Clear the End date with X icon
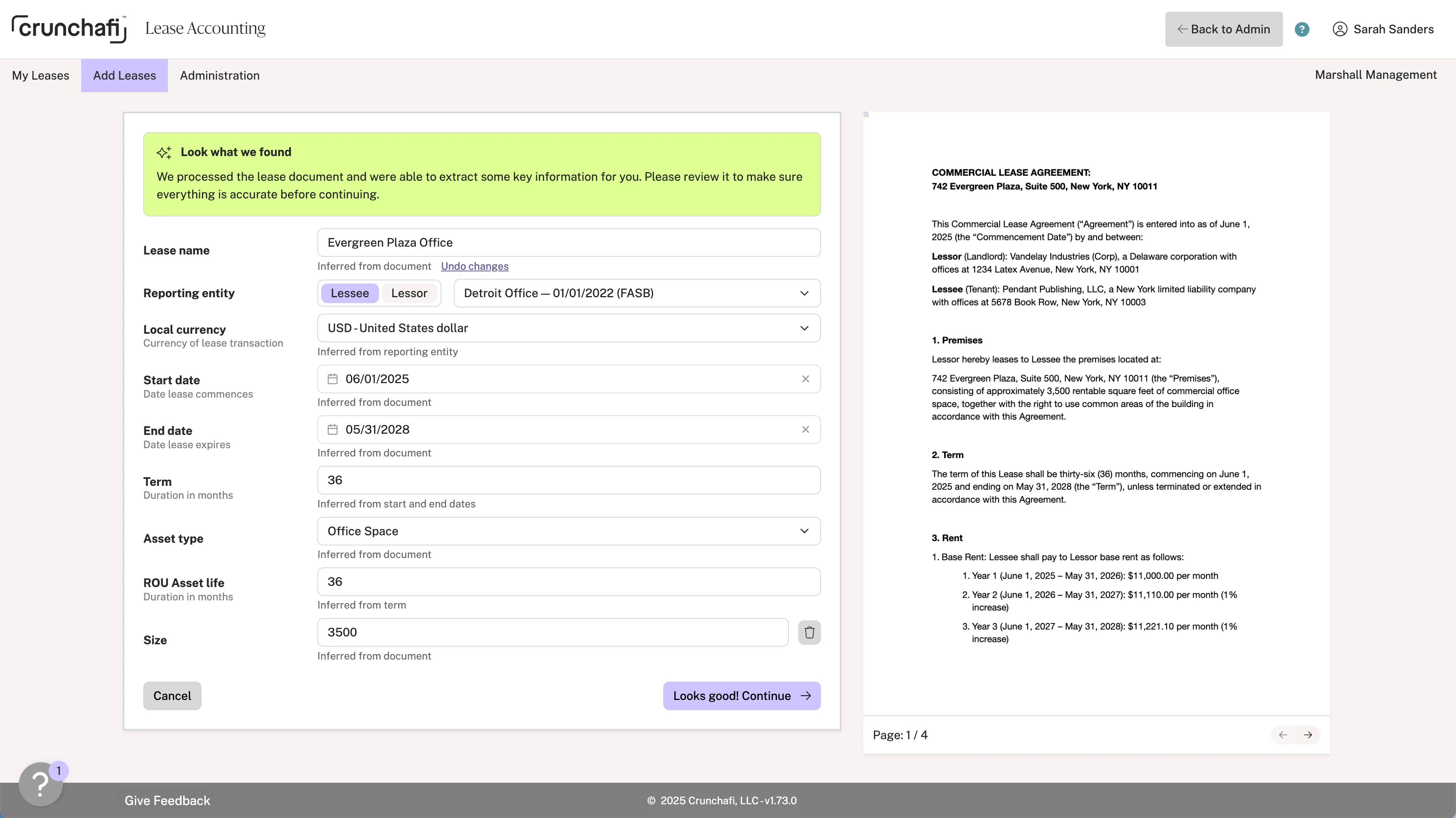1456x818 pixels. [x=805, y=429]
